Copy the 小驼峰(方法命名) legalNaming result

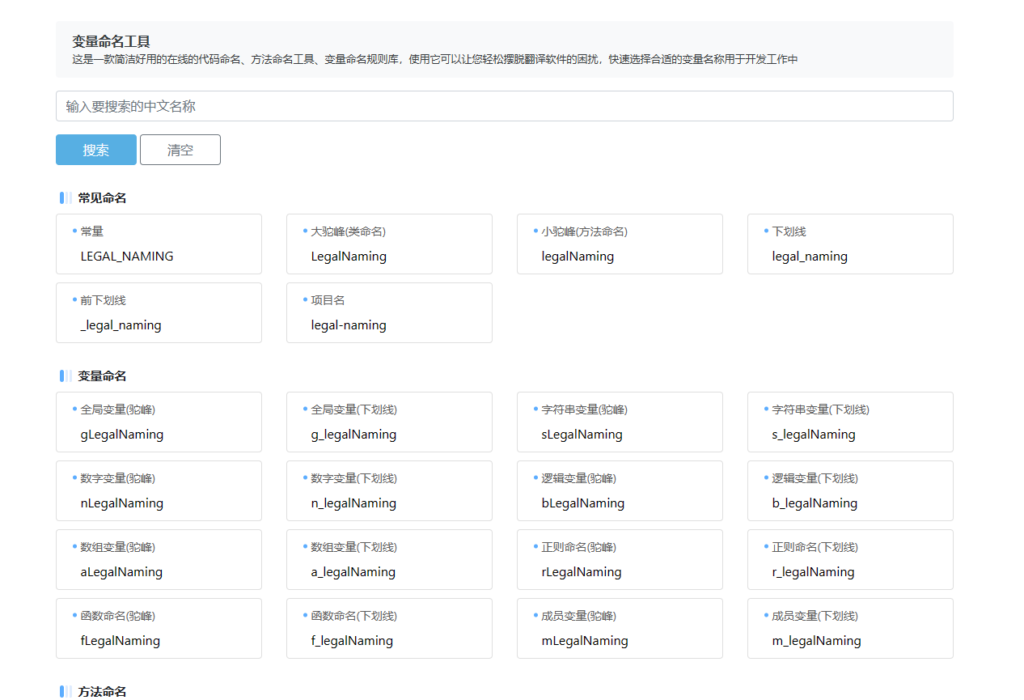[x=619, y=244]
